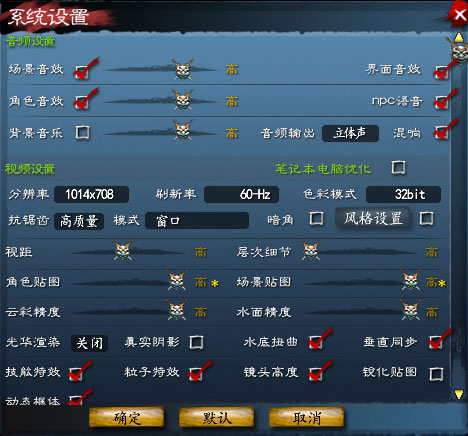The height and width of the screenshot is (436, 468).
Task: Click the scroll-down yellow arrow icon
Action: 459,394
